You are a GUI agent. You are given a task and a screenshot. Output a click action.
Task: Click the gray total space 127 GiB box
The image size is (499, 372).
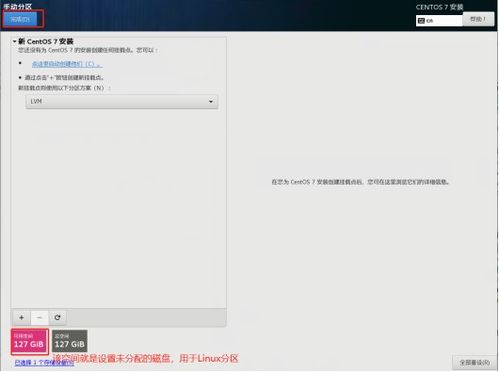coord(70,341)
